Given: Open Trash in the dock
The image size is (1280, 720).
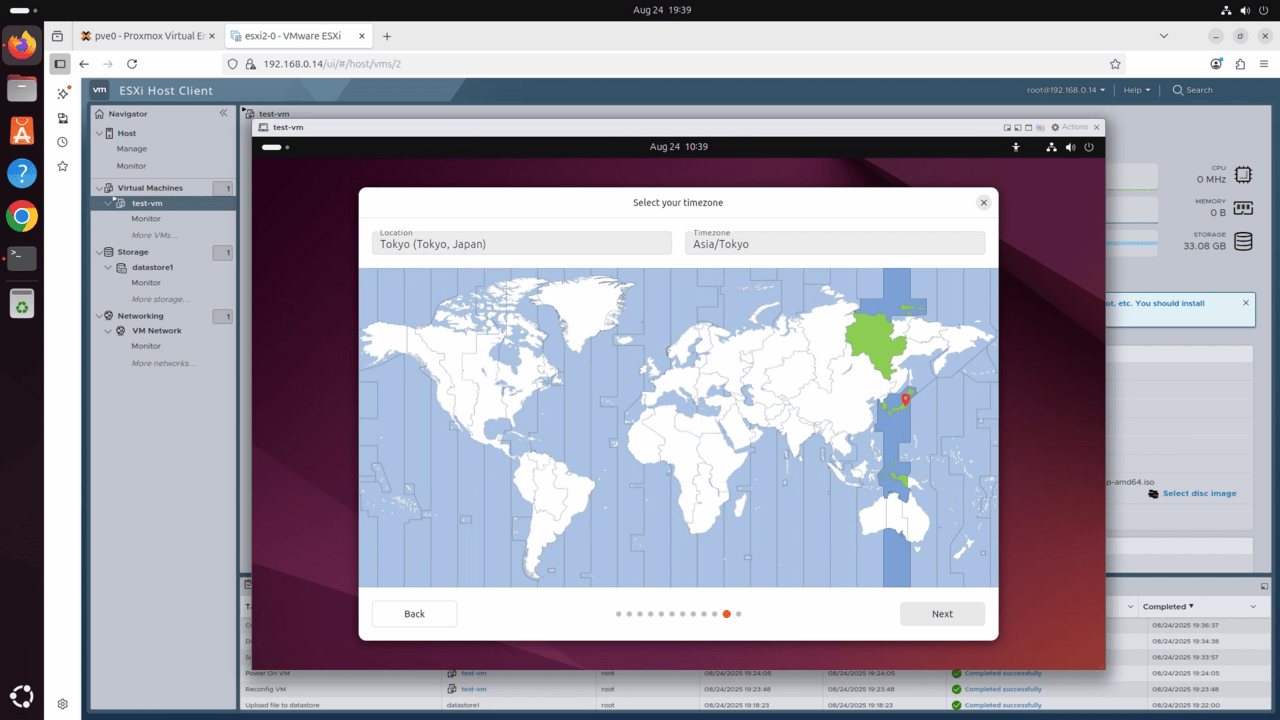Looking at the screenshot, I should (22, 303).
